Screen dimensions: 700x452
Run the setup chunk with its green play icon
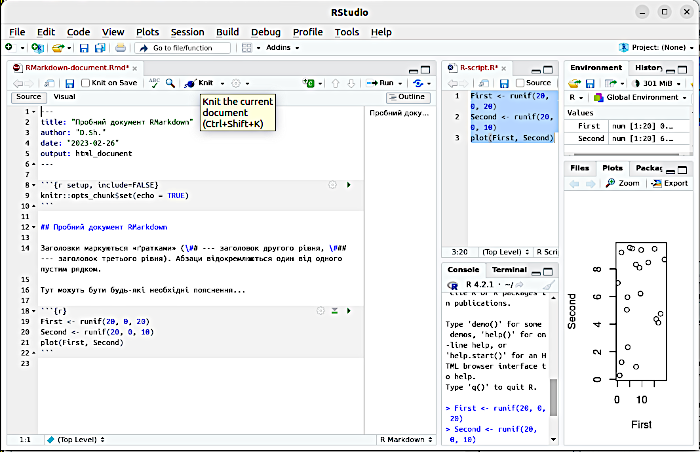pyautogui.click(x=349, y=184)
